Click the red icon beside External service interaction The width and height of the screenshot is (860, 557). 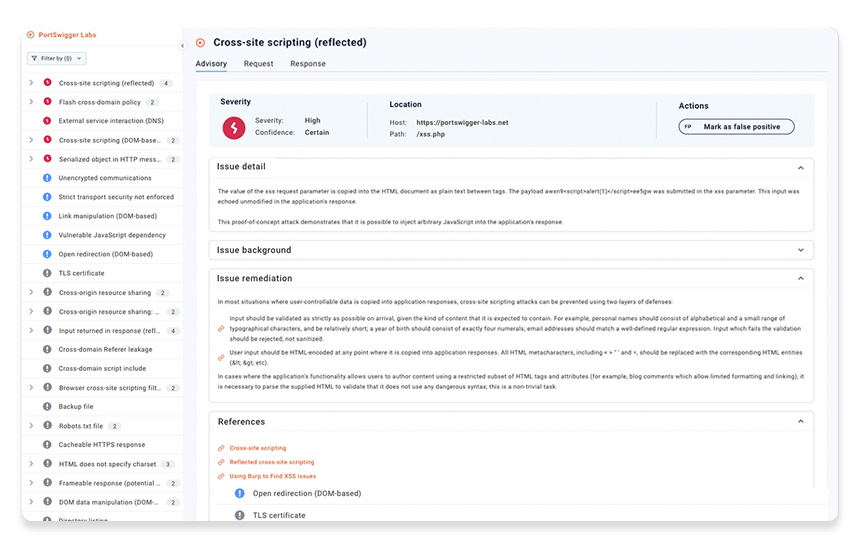point(47,121)
